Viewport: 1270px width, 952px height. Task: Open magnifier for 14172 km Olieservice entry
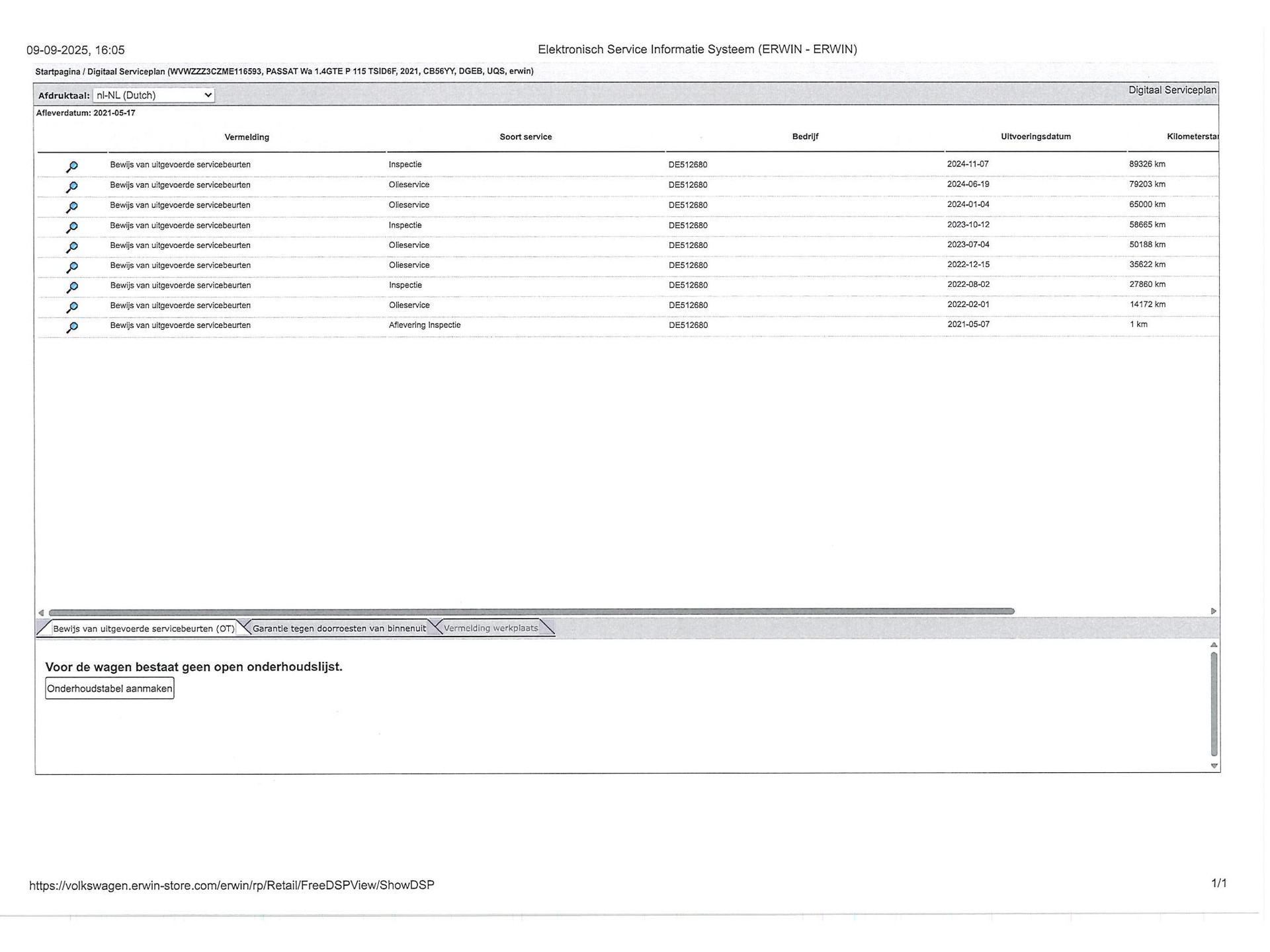tap(72, 307)
